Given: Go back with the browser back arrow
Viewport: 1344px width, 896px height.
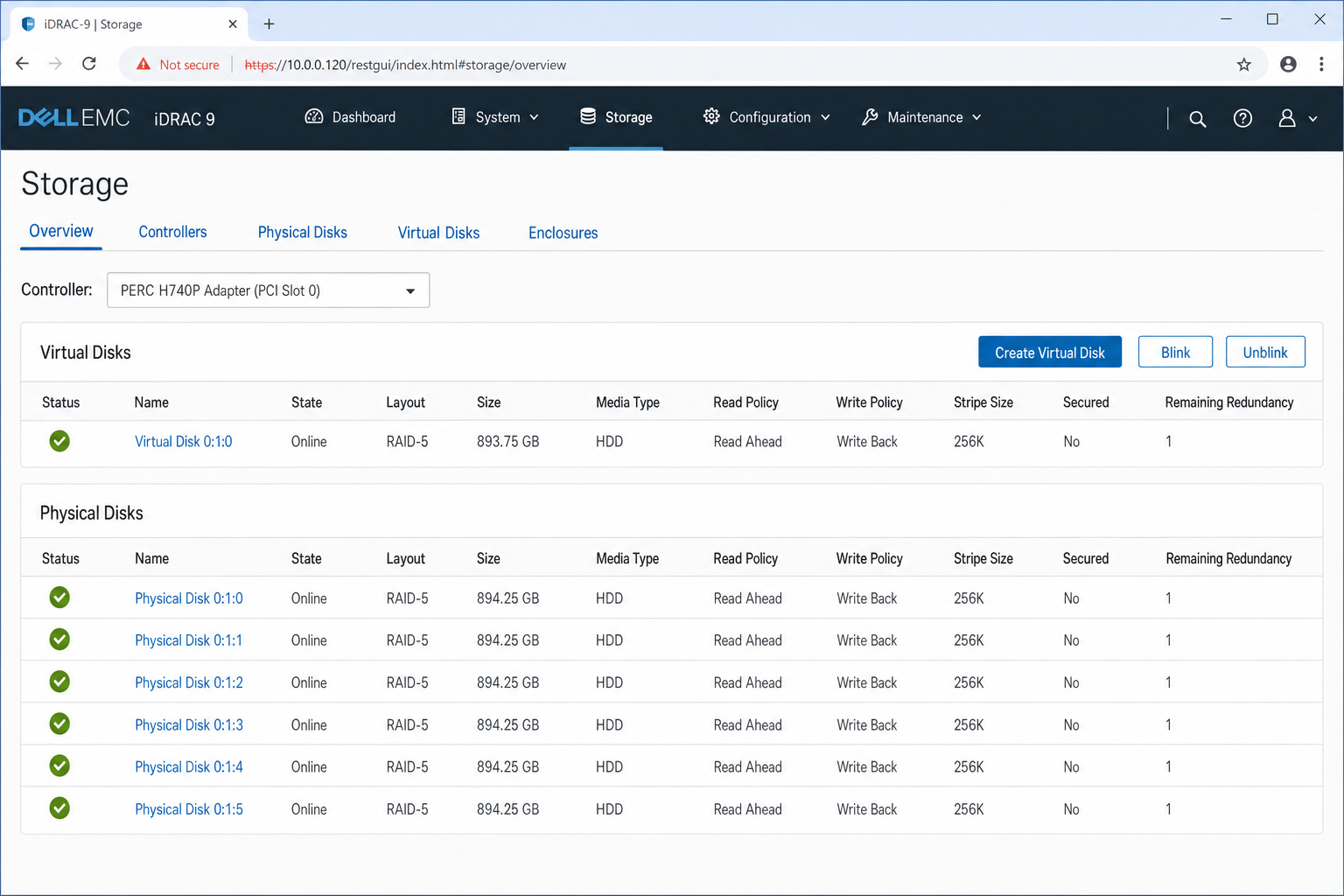Looking at the screenshot, I should [x=23, y=63].
